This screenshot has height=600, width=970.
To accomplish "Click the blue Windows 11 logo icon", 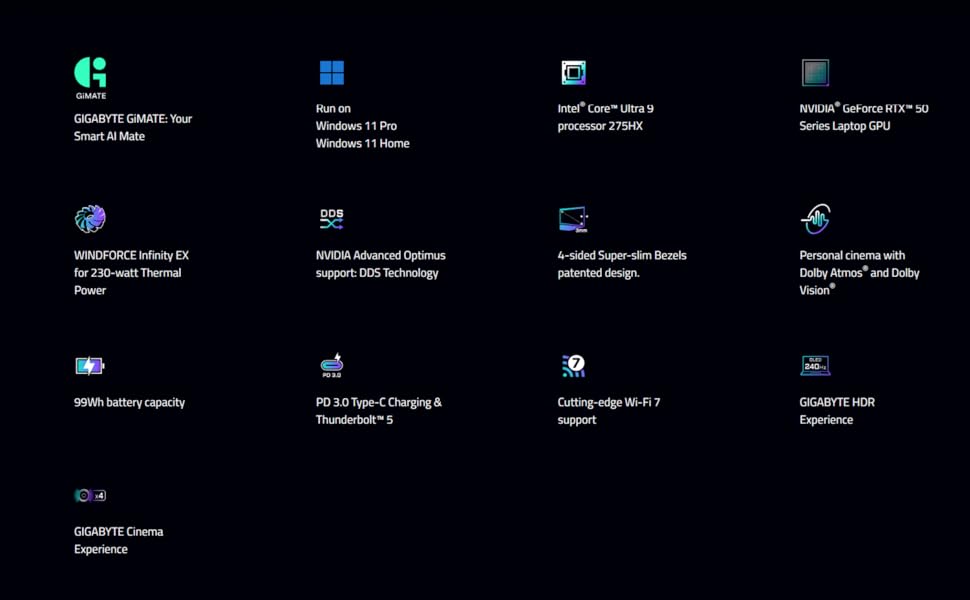I will coord(332,72).
